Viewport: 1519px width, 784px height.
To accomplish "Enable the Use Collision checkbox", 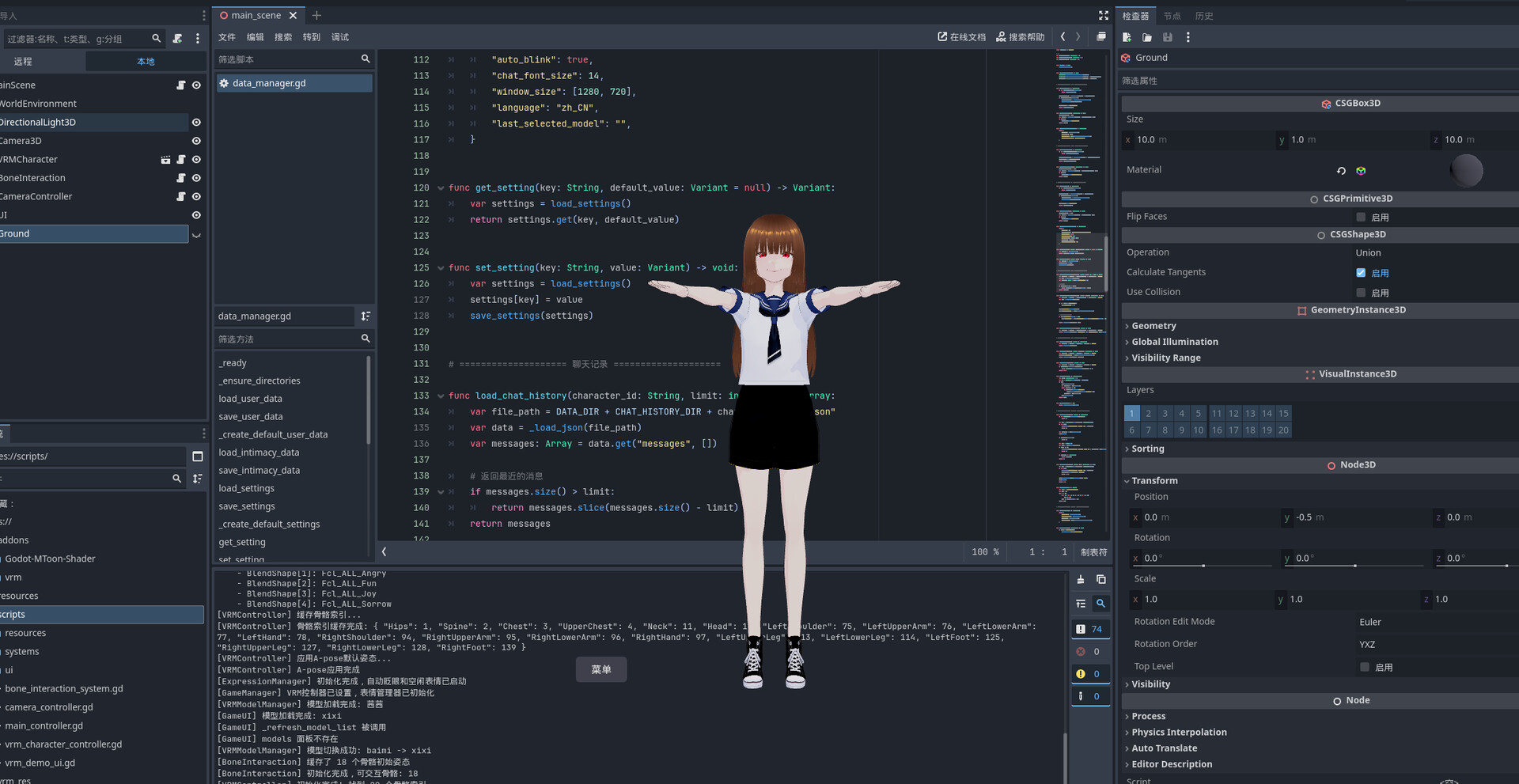I will [x=1361, y=293].
